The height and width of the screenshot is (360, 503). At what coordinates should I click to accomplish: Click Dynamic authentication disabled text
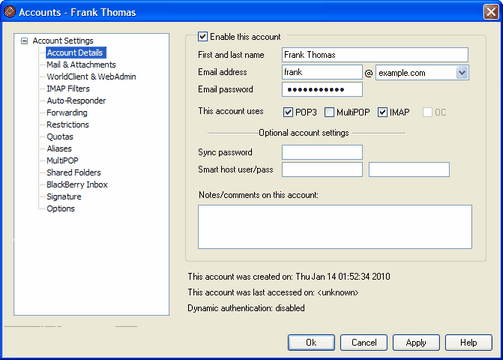246,308
